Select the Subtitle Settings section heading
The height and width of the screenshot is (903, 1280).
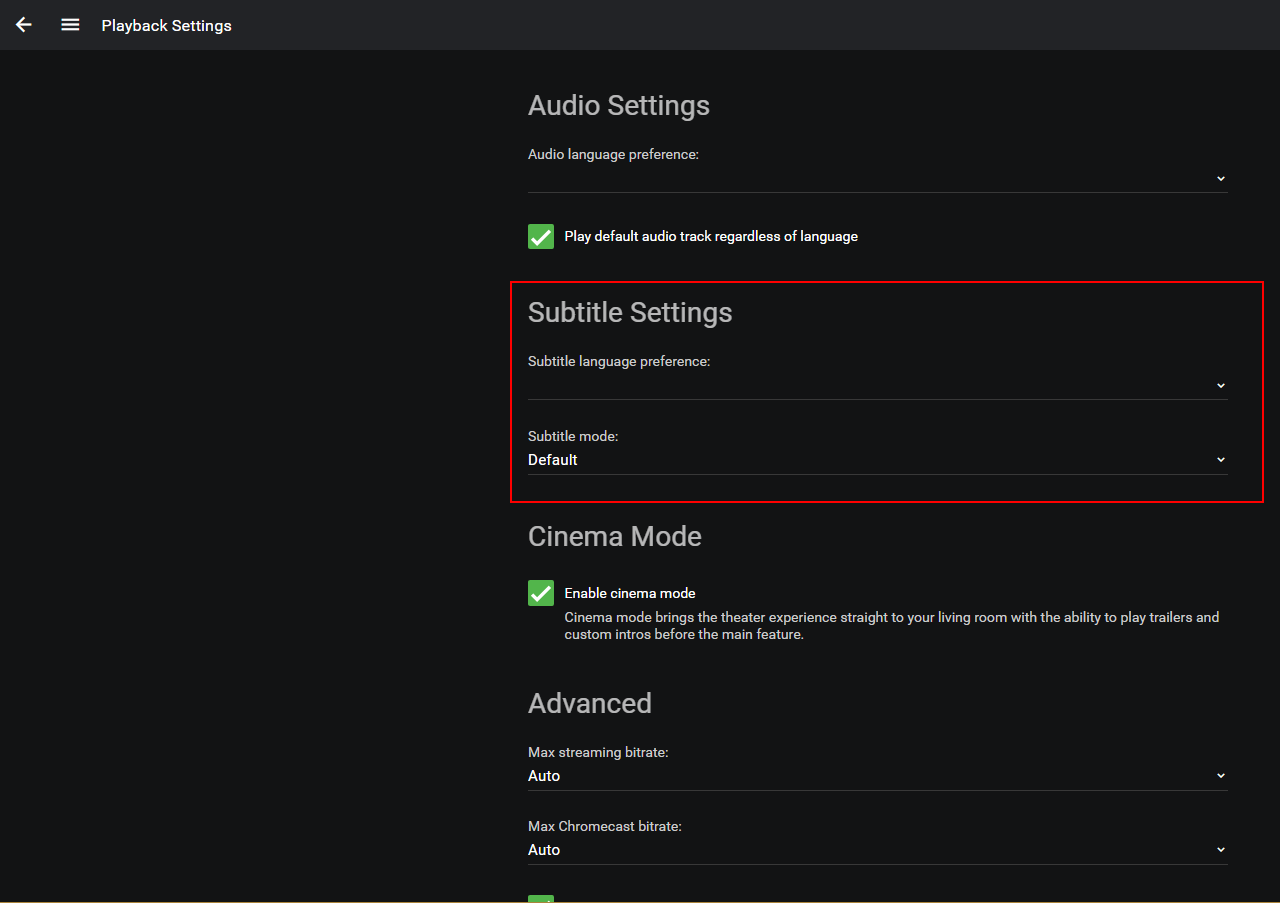click(x=630, y=312)
